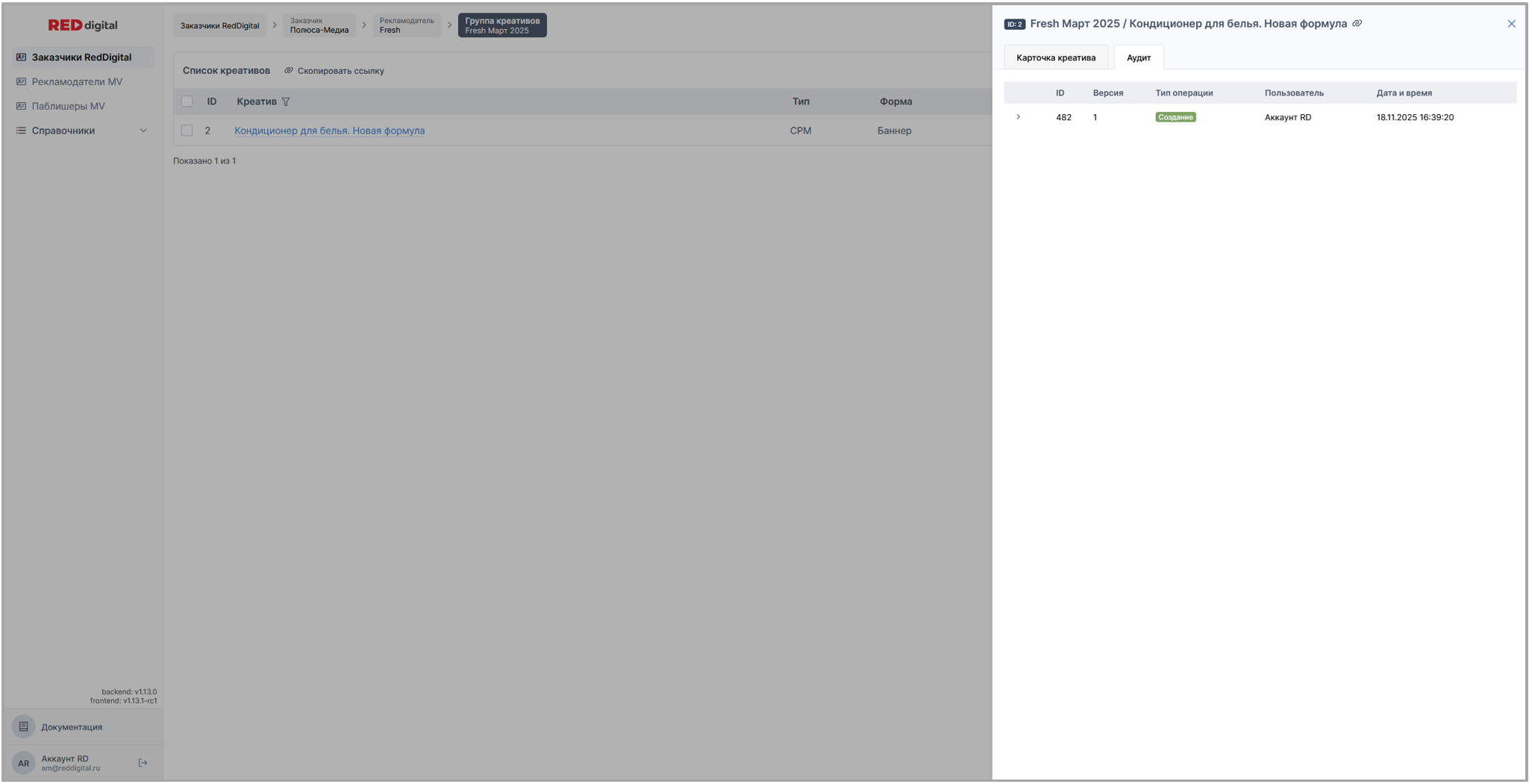
Task: Check the checkbox for creative row 2
Action: point(187,131)
